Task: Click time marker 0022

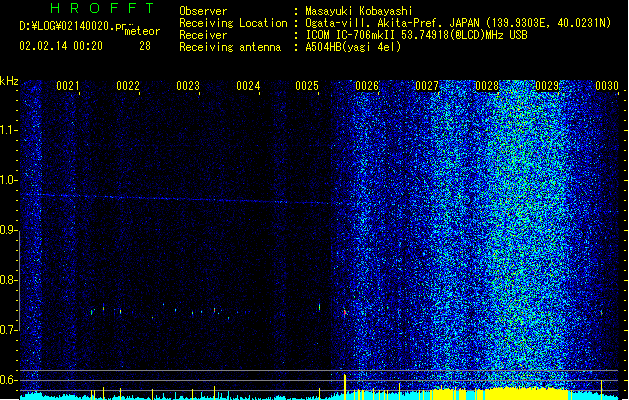Action: [128, 86]
